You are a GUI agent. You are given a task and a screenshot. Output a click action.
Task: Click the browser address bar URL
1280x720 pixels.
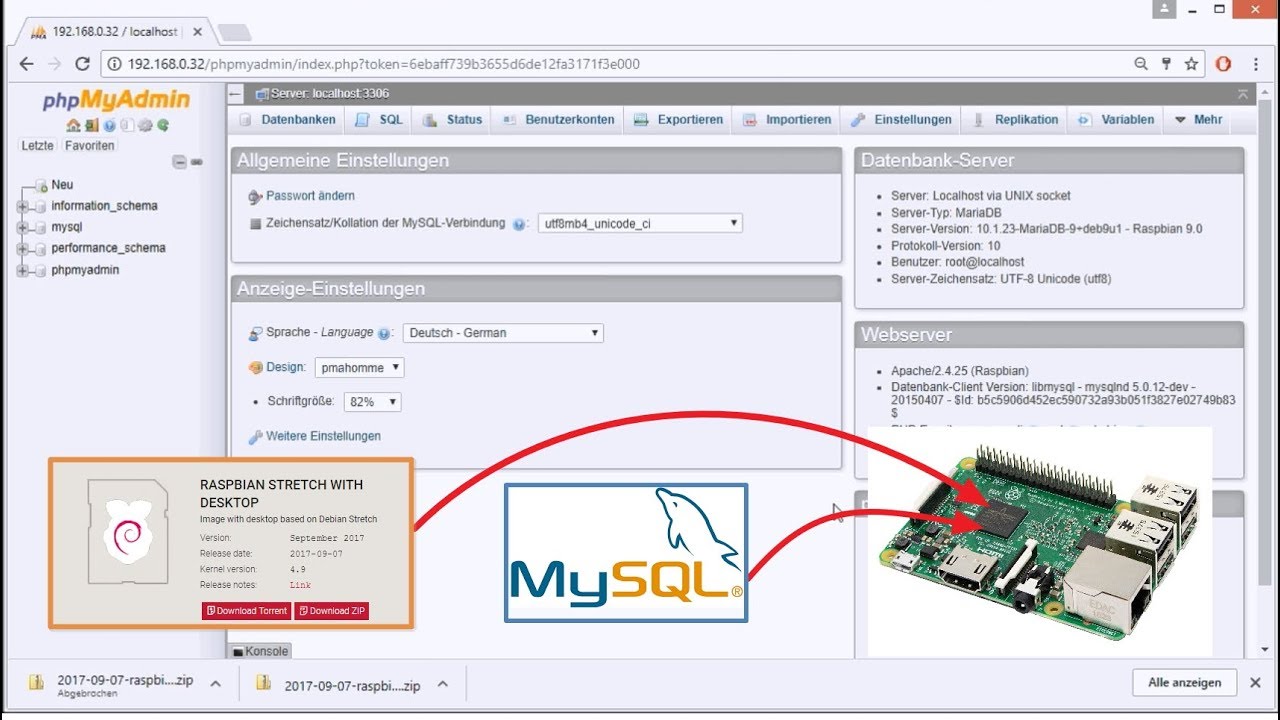(x=383, y=64)
